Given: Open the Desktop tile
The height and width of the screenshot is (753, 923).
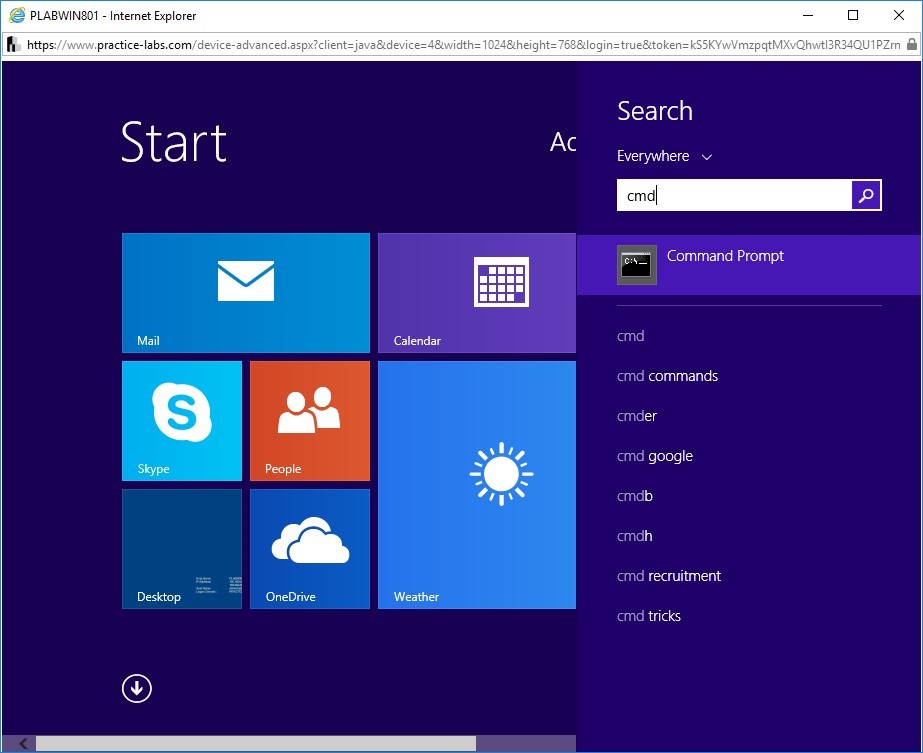Looking at the screenshot, I should click(181, 548).
